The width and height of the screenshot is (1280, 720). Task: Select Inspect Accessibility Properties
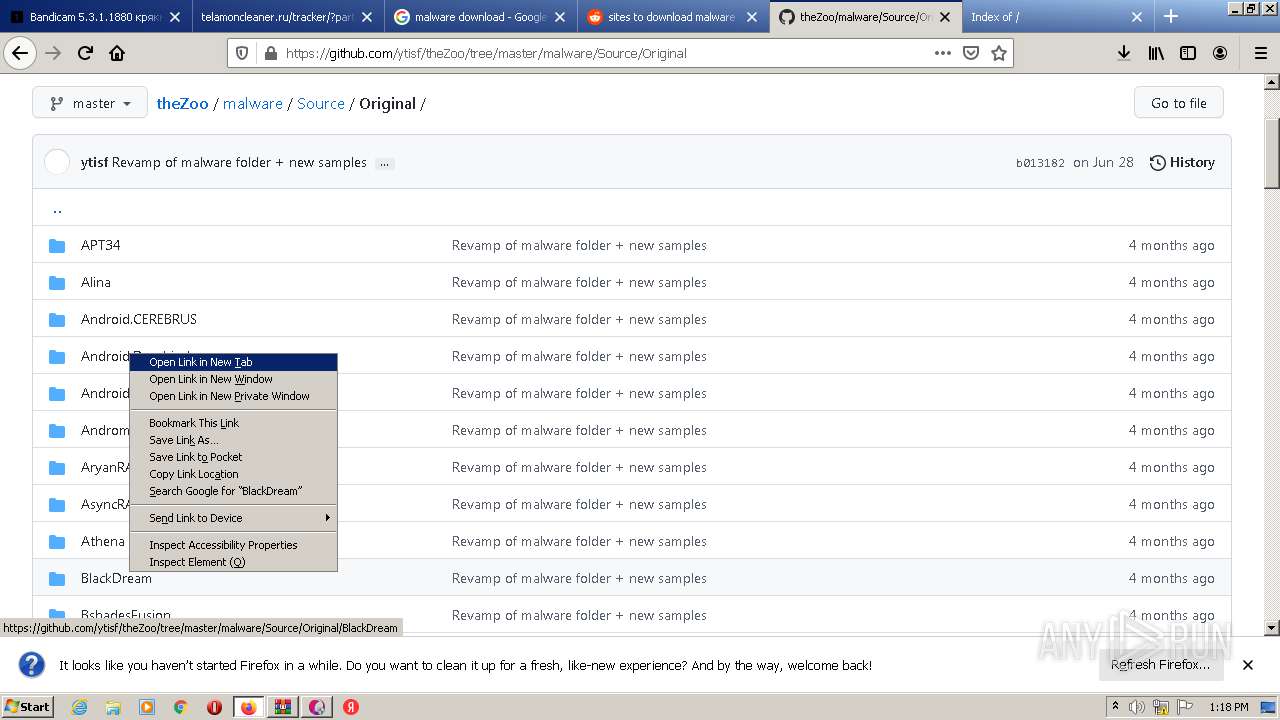(233, 545)
